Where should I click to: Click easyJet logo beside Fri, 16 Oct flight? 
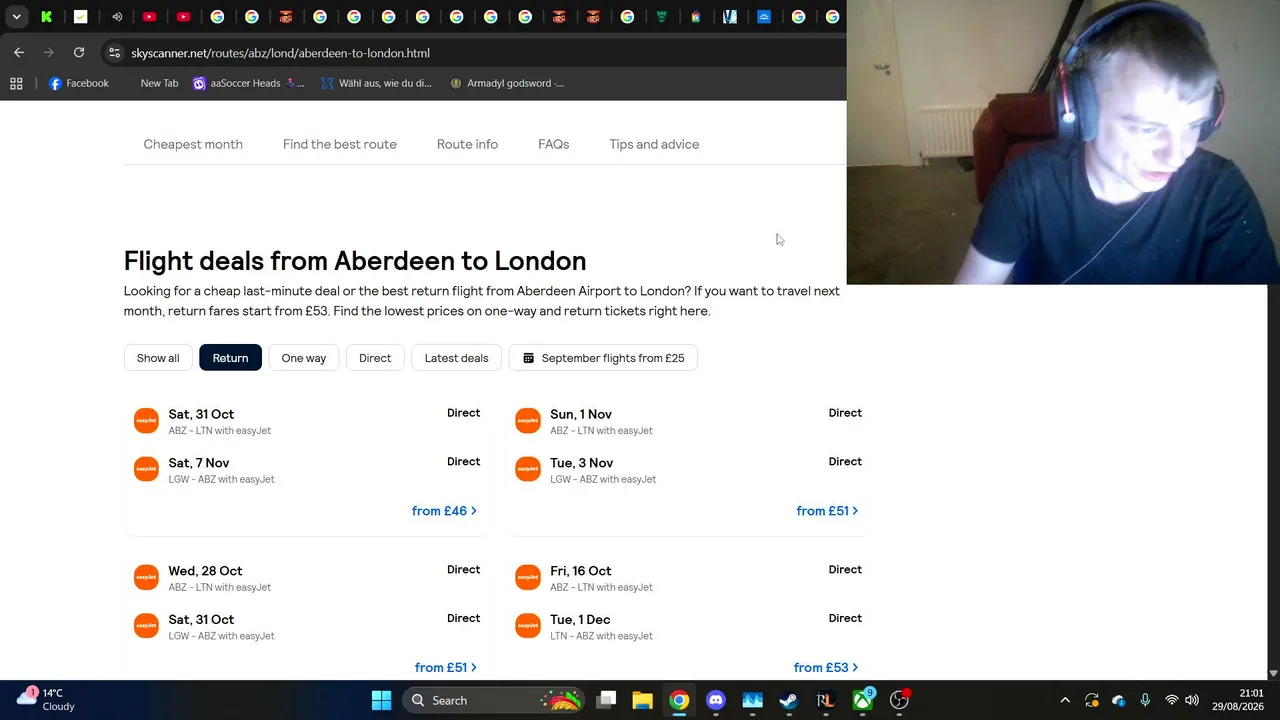point(528,578)
